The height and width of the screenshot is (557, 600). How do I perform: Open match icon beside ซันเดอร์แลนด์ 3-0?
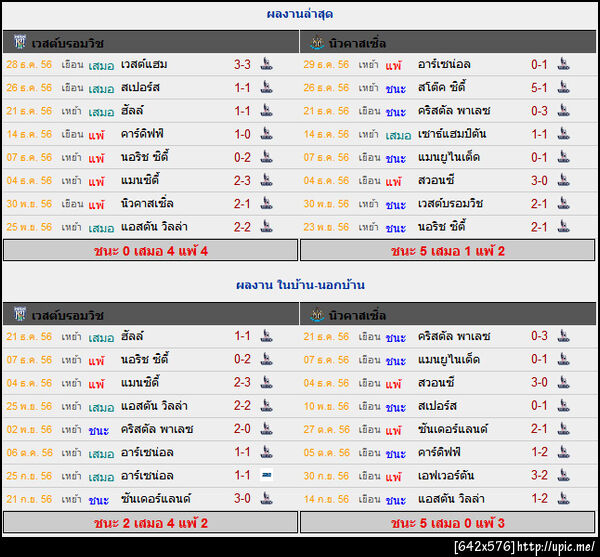tap(266, 498)
